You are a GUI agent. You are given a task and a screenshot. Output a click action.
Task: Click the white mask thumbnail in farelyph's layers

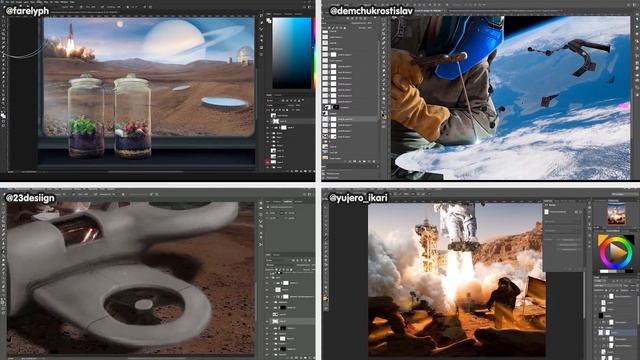pyautogui.click(x=284, y=127)
